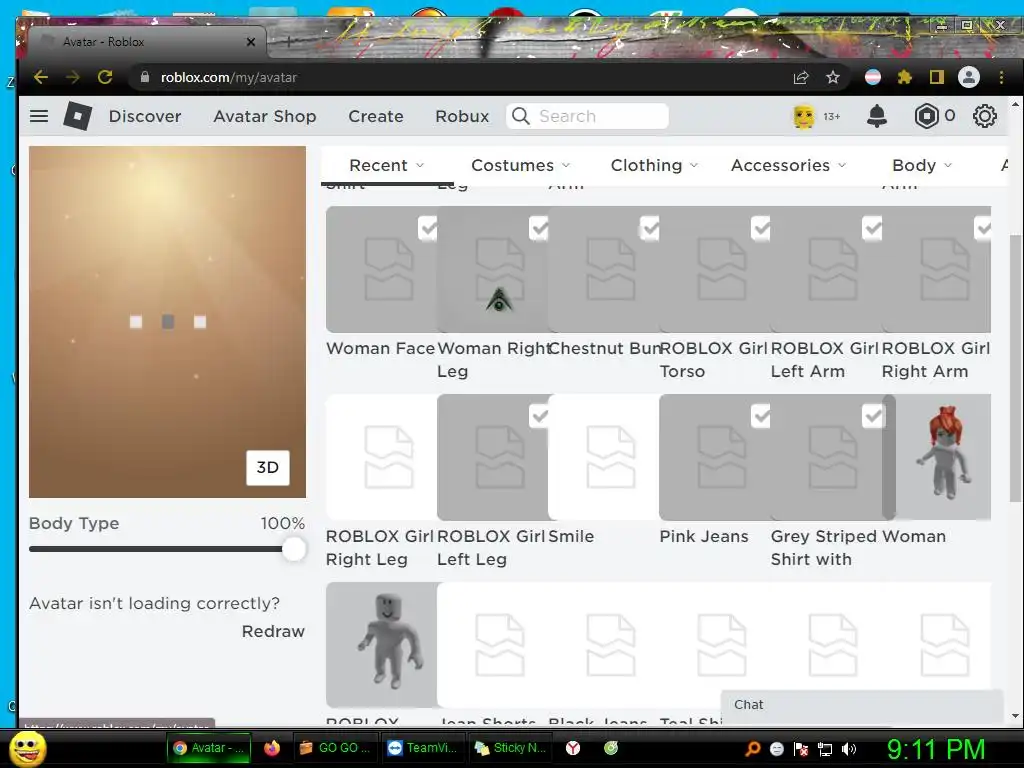Open the Robux balance icon
This screenshot has width=1024, height=768.
tap(926, 116)
